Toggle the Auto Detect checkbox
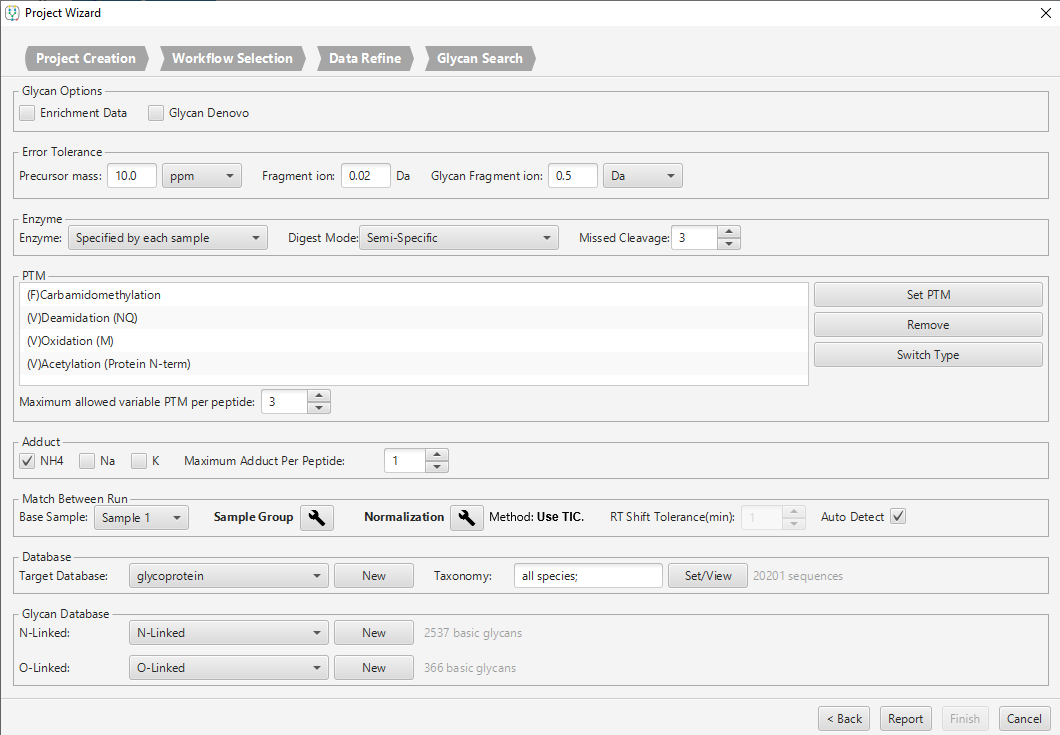 click(x=898, y=517)
